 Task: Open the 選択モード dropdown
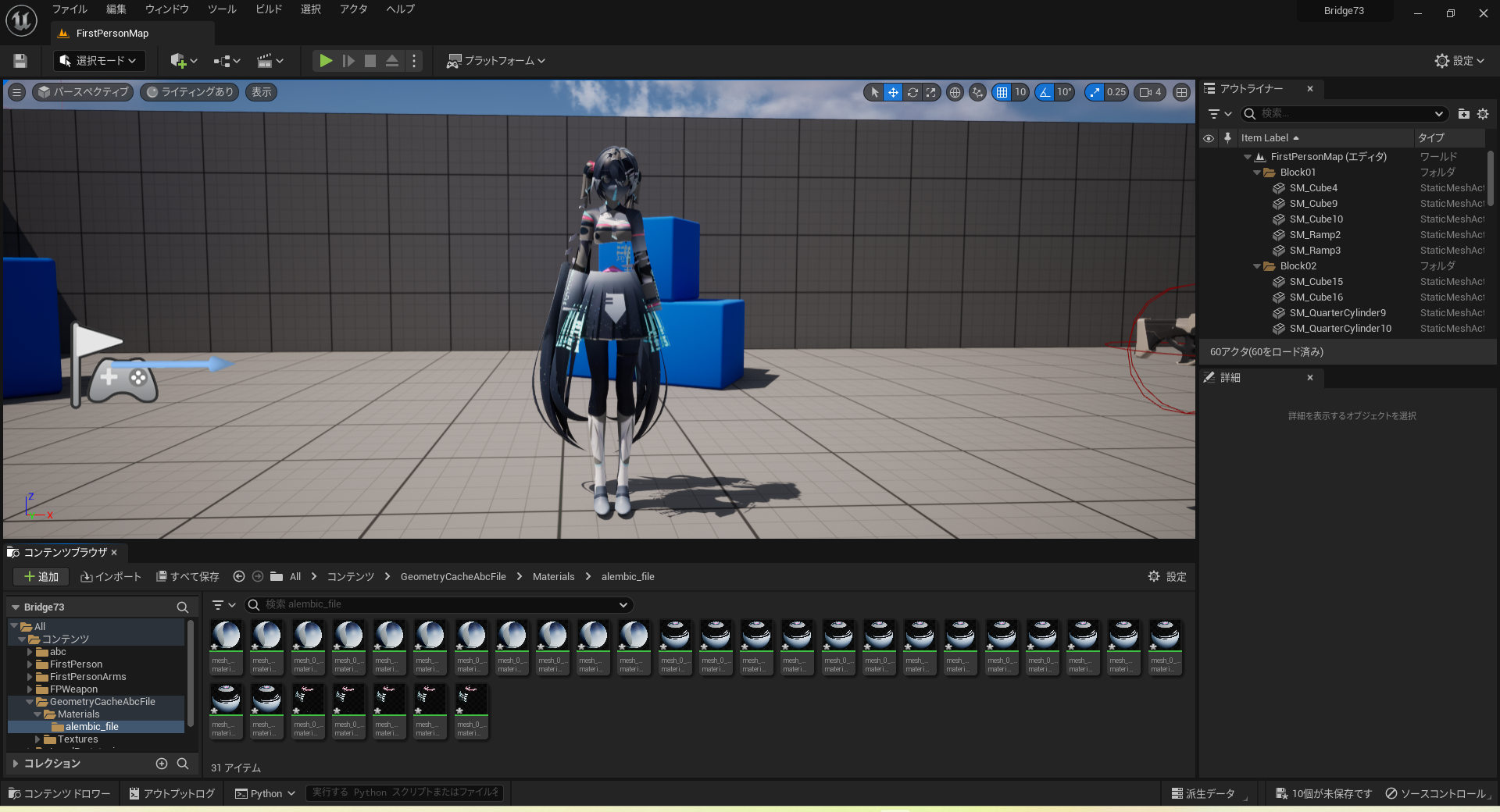click(x=98, y=60)
